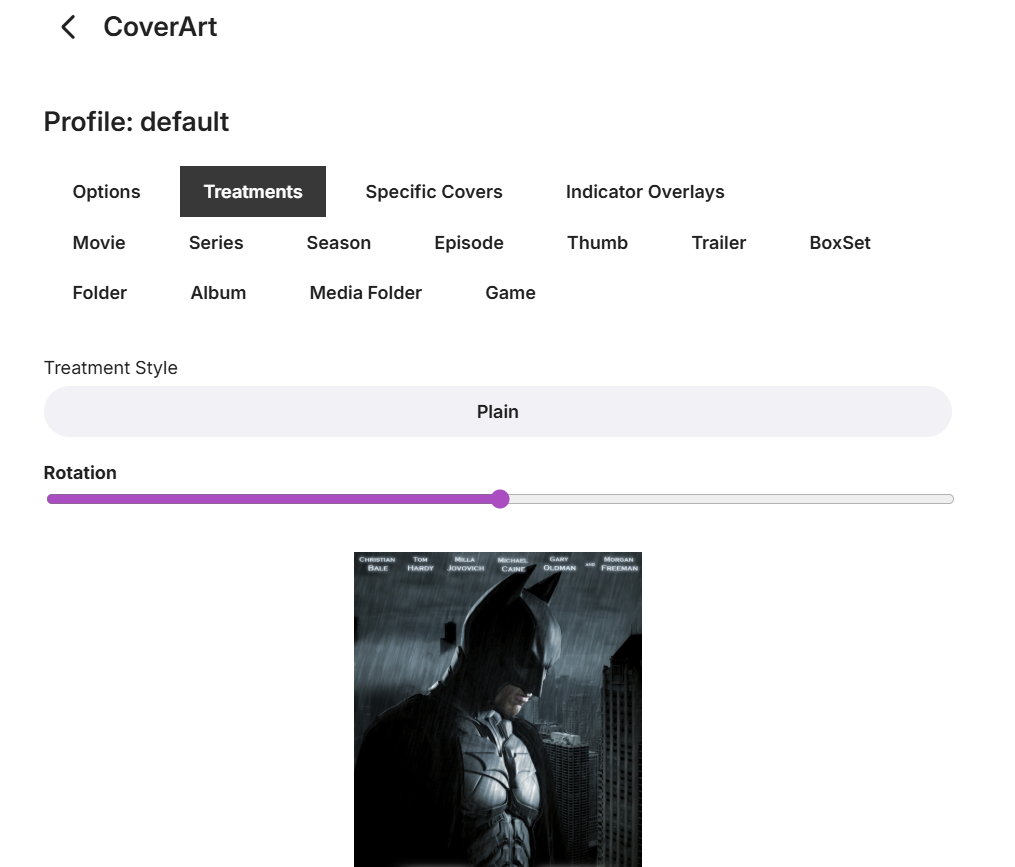Click the unfilled right part of Rotation slider
1015x867 pixels.
[x=731, y=499]
